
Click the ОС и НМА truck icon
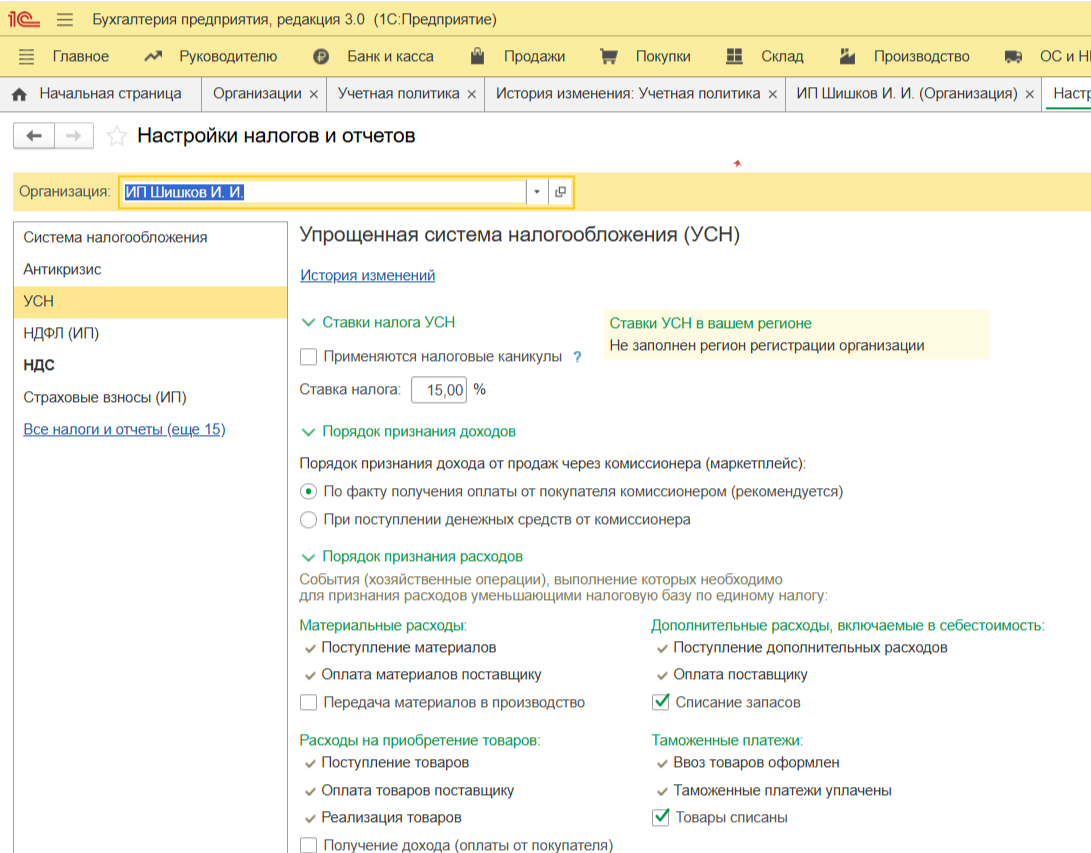pyautogui.click(x=1013, y=57)
